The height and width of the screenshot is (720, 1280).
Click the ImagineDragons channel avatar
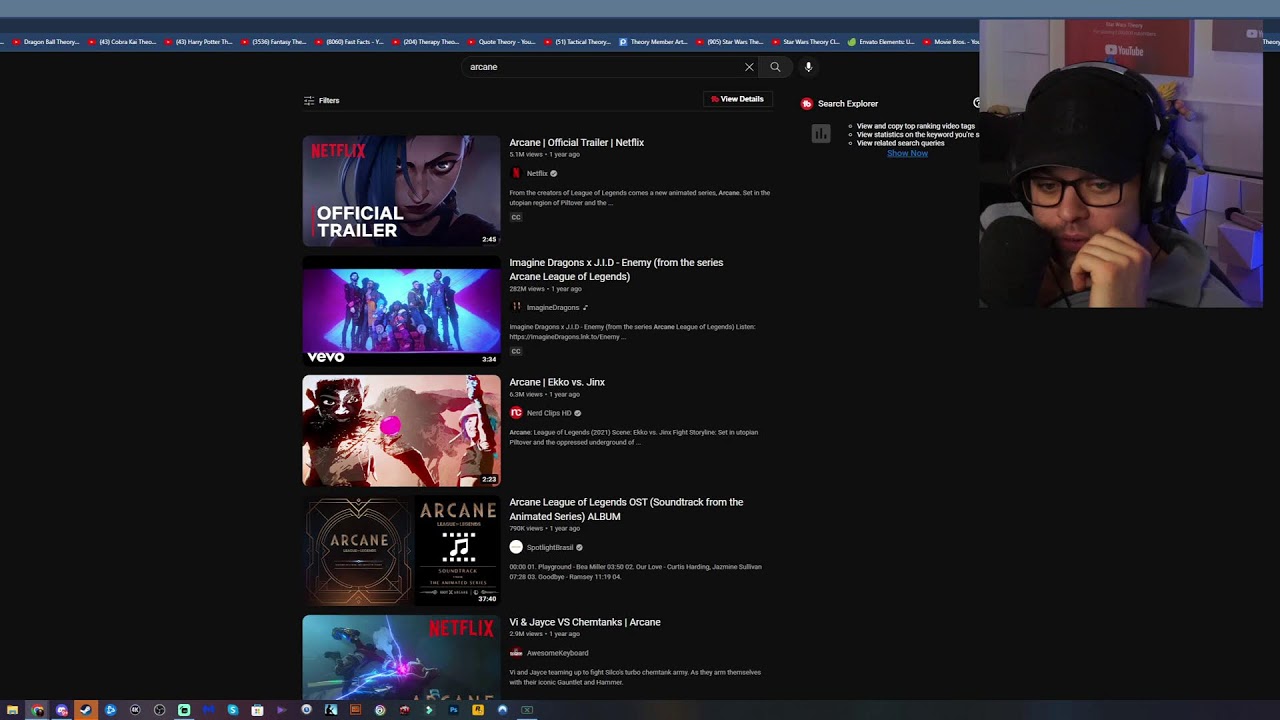click(x=516, y=307)
